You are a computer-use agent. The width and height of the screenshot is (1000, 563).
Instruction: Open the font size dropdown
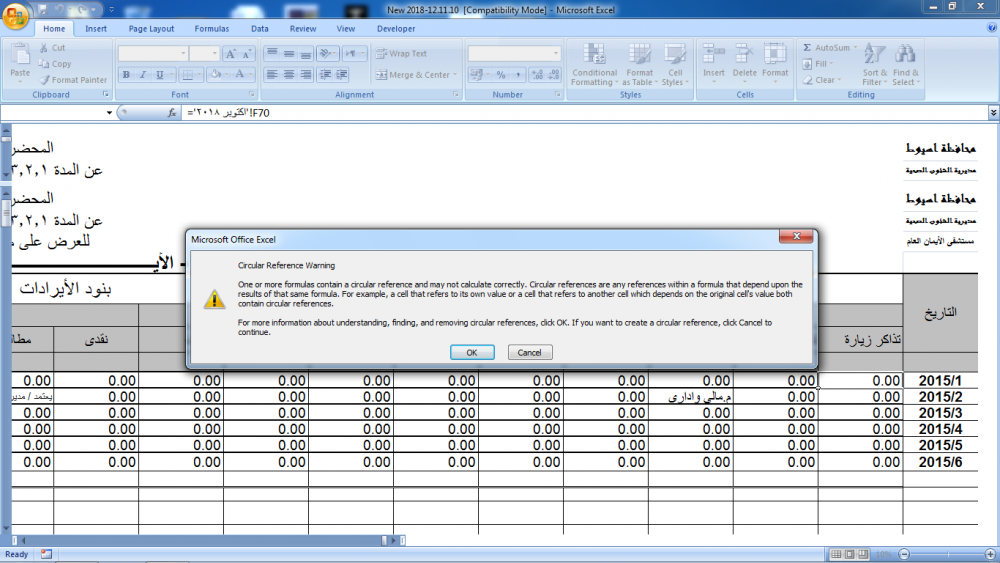click(x=214, y=54)
